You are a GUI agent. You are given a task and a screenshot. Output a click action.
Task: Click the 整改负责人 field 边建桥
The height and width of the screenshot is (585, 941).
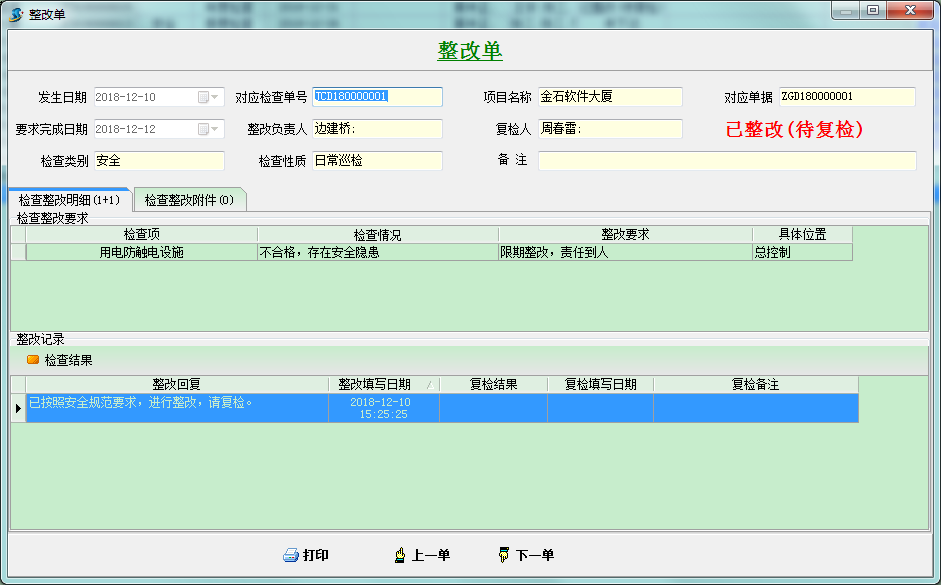(377, 128)
